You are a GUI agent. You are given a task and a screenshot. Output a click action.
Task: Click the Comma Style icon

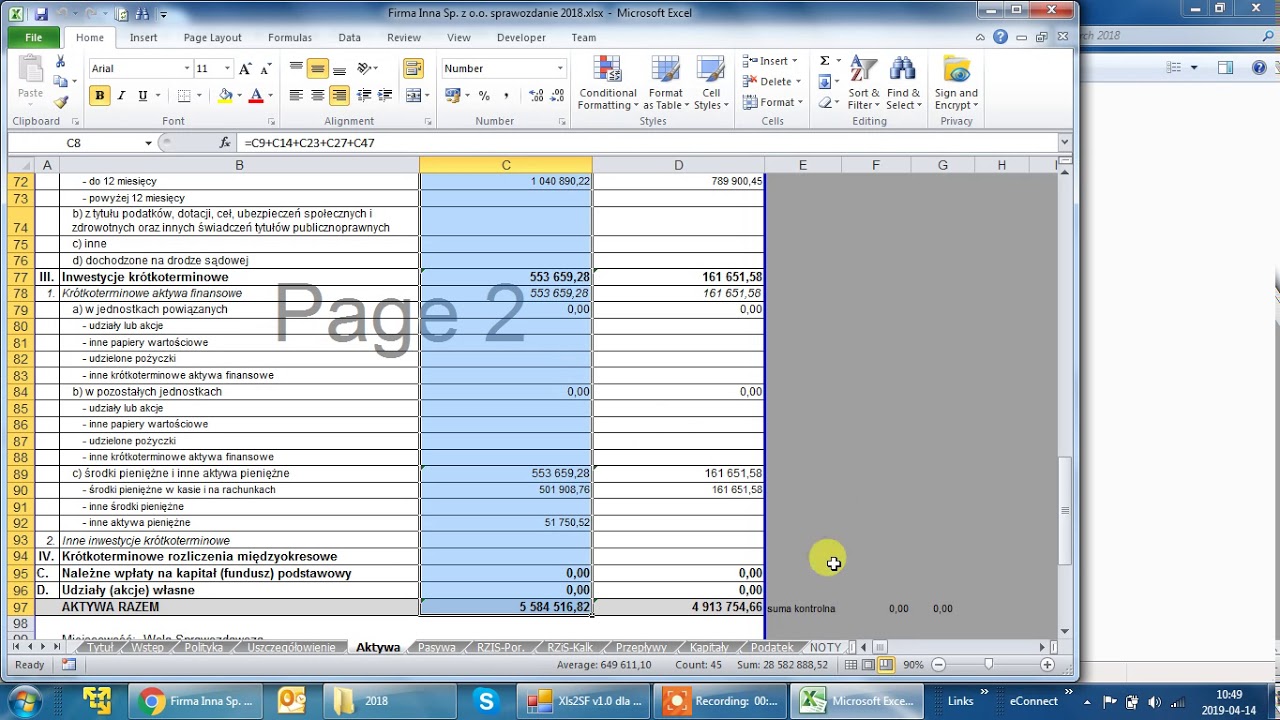[x=506, y=96]
